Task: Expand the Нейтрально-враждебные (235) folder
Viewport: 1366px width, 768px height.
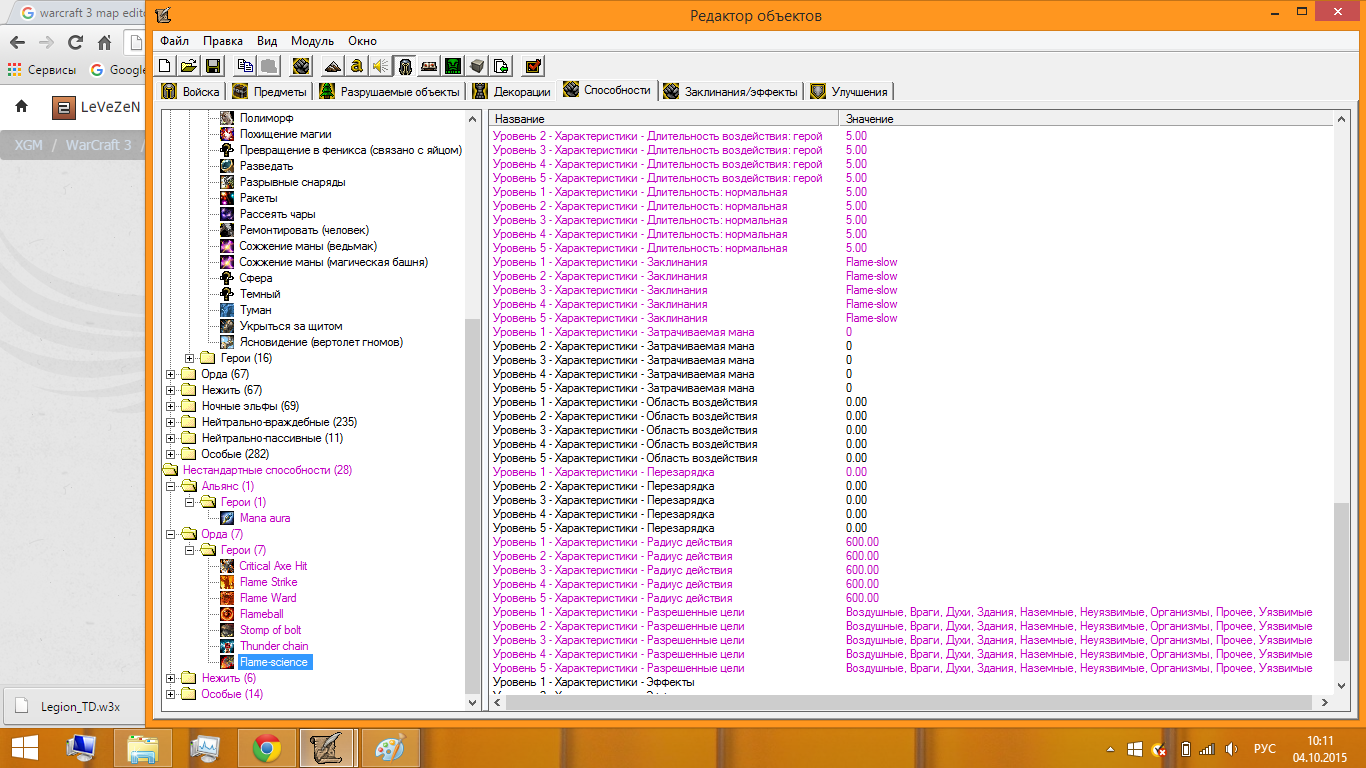Action: (171, 422)
